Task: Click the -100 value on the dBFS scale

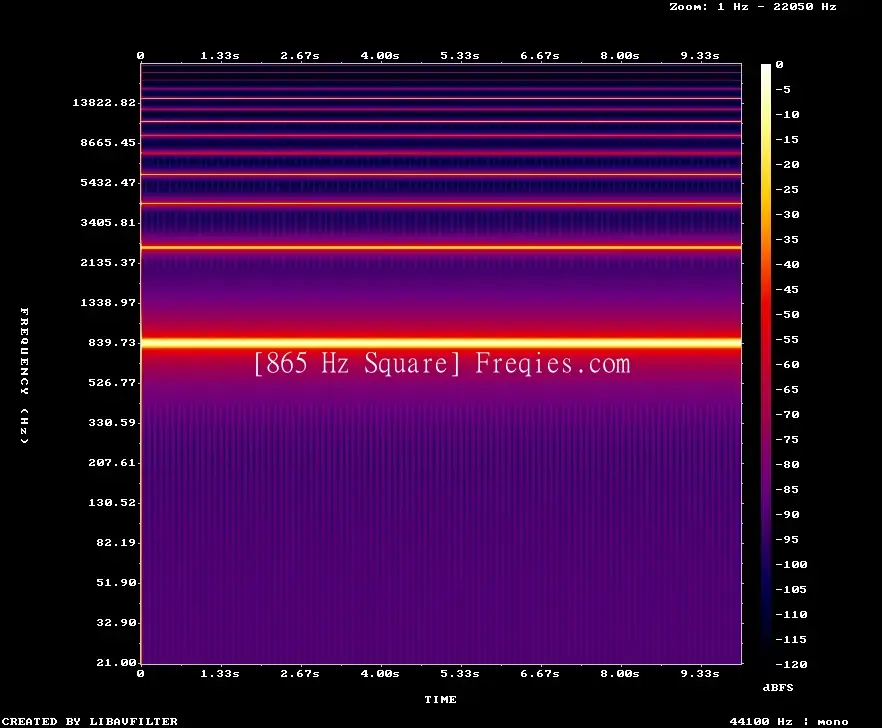Action: [x=791, y=564]
